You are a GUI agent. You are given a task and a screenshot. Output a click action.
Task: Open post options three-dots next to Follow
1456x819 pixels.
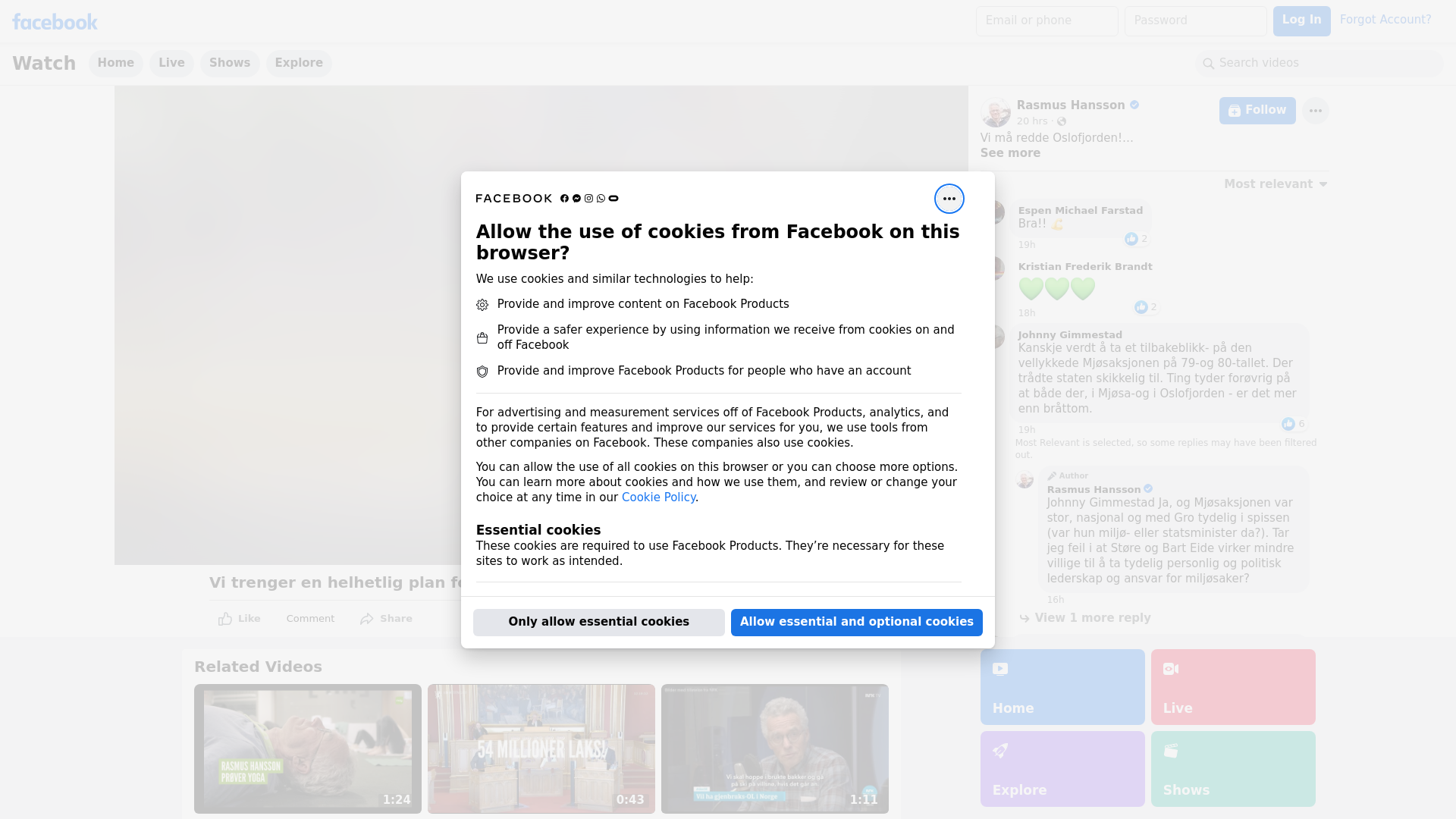coord(1315,111)
